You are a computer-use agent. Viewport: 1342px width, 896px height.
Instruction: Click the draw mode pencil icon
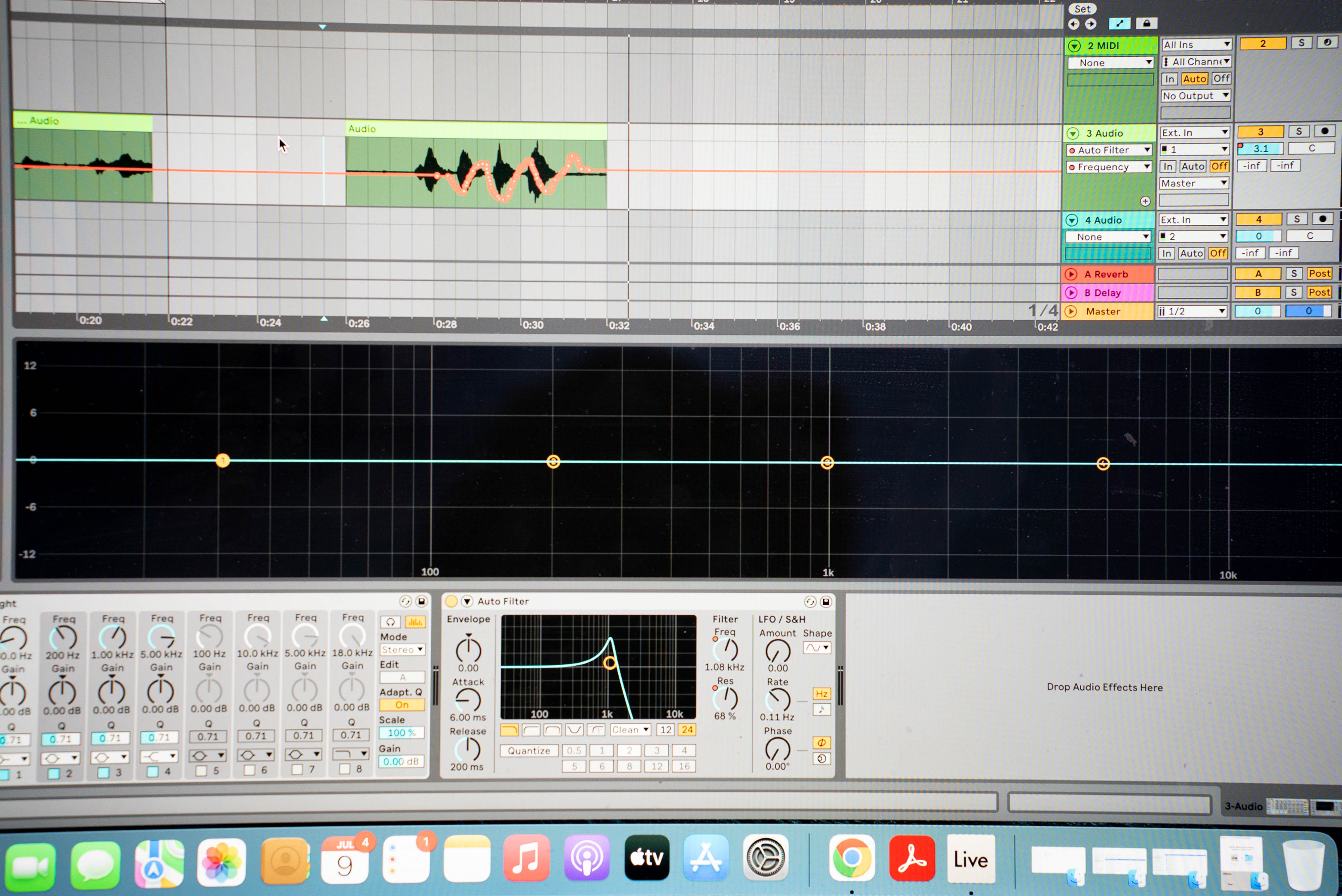1119,23
